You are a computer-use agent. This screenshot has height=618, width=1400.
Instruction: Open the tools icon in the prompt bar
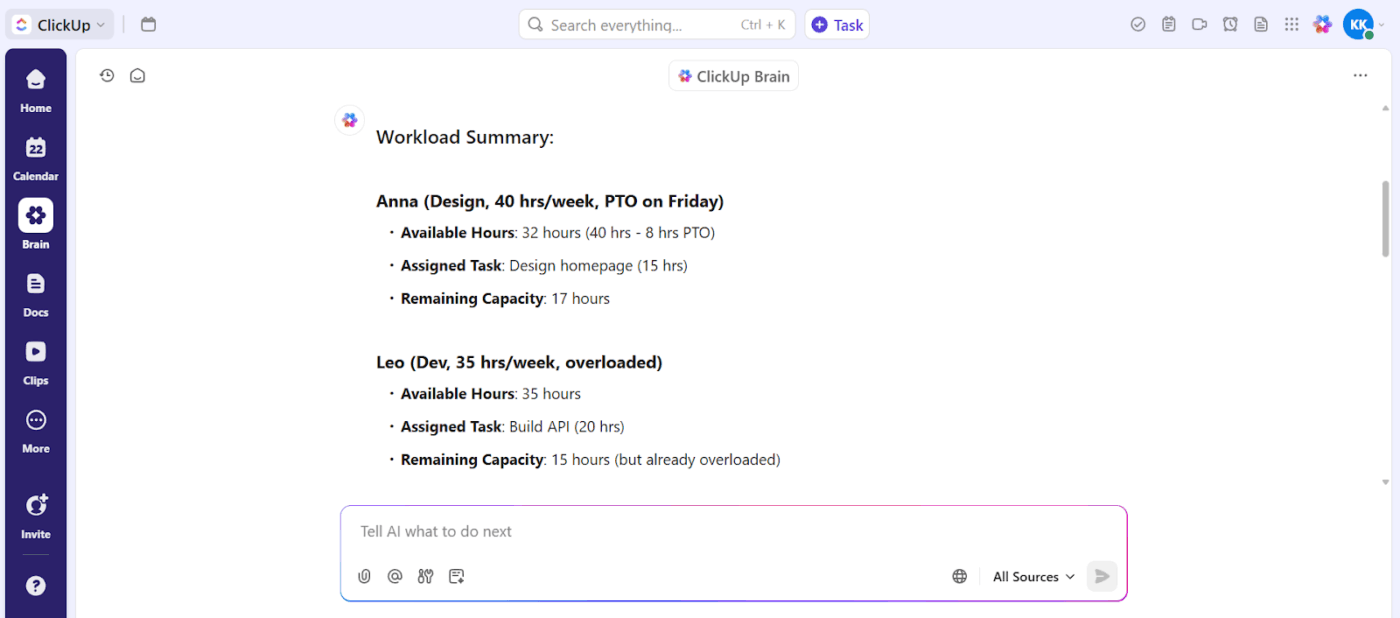click(426, 576)
